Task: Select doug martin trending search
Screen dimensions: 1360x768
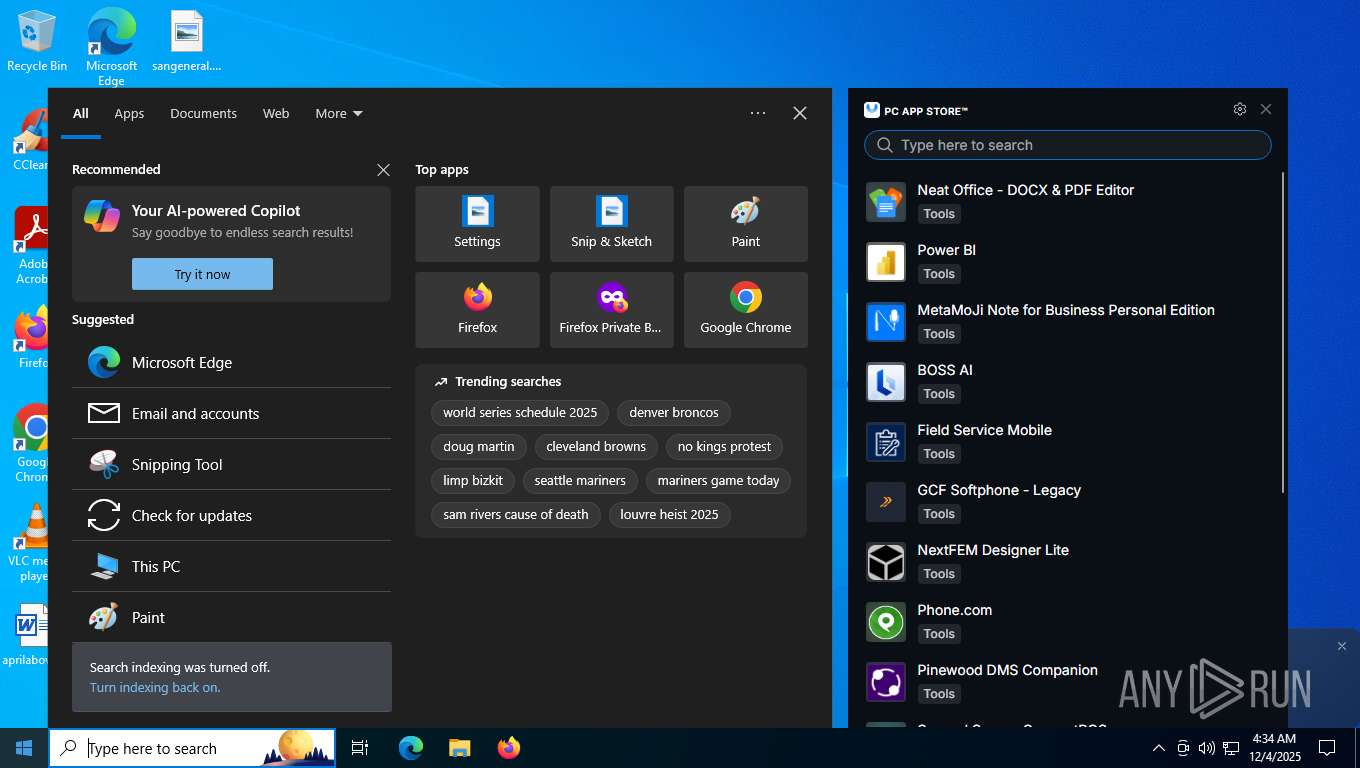Action: point(479,446)
